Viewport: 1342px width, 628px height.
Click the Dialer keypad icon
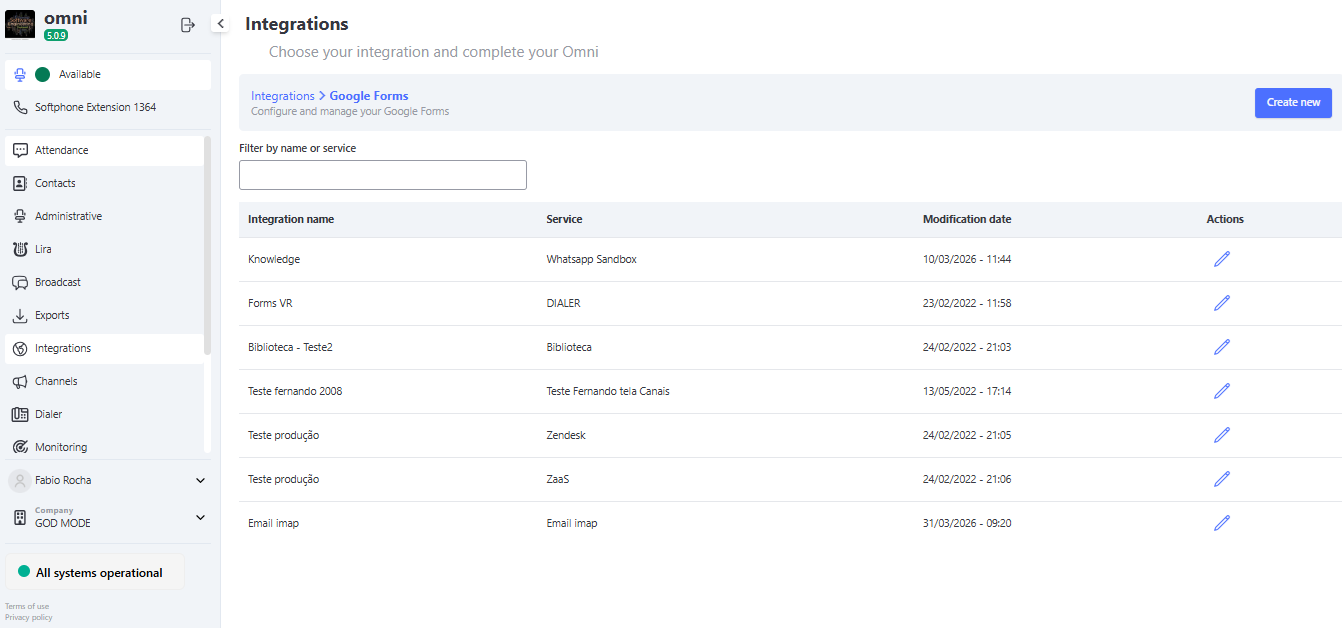20,414
